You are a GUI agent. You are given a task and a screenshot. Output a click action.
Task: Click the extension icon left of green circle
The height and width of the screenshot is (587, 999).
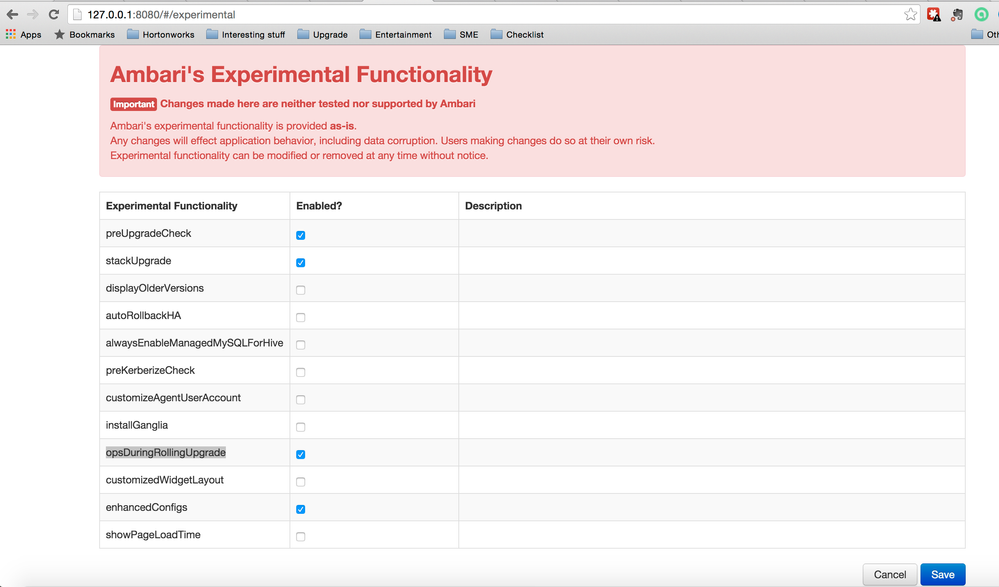click(957, 15)
